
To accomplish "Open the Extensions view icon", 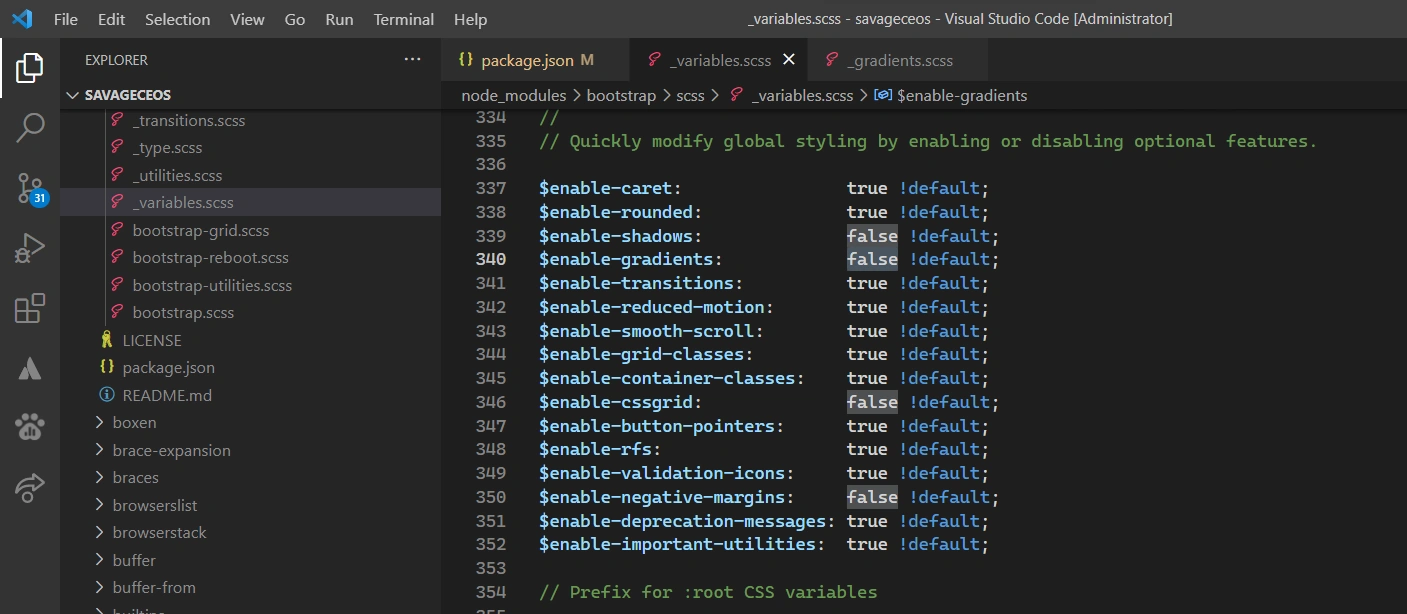I will pyautogui.click(x=29, y=309).
